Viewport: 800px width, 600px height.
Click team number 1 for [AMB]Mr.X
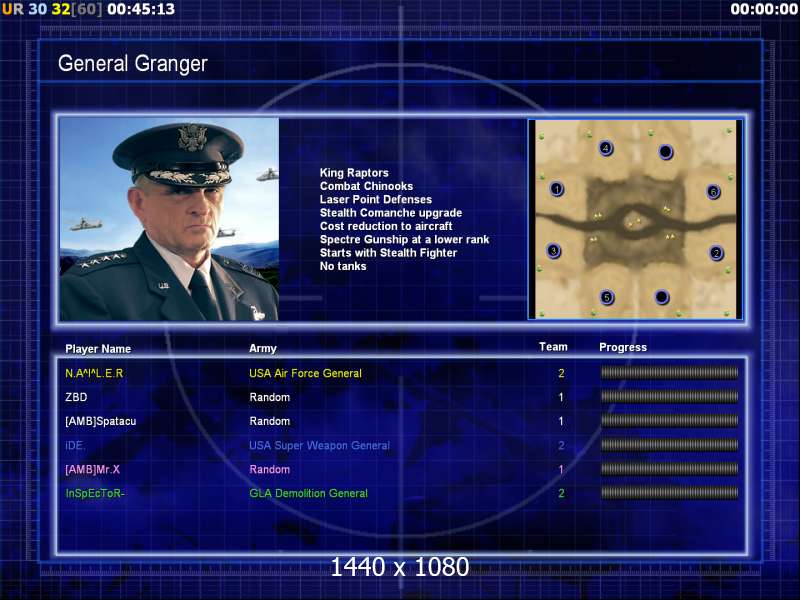click(x=561, y=469)
